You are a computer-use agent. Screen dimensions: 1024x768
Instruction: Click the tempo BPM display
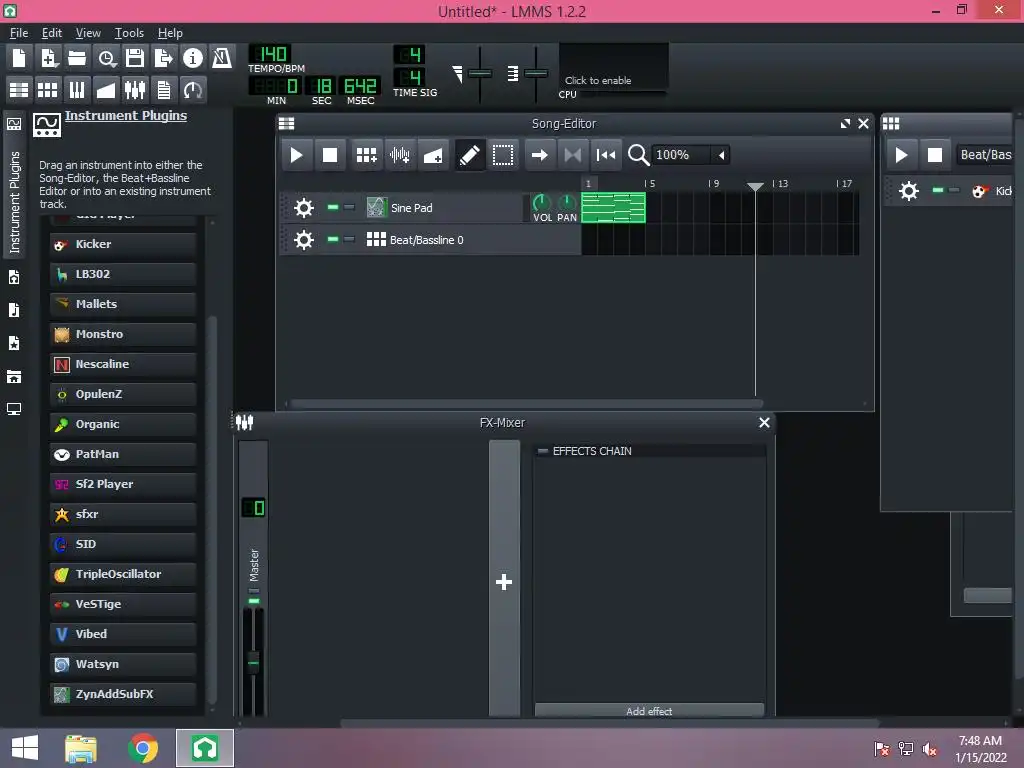point(270,54)
